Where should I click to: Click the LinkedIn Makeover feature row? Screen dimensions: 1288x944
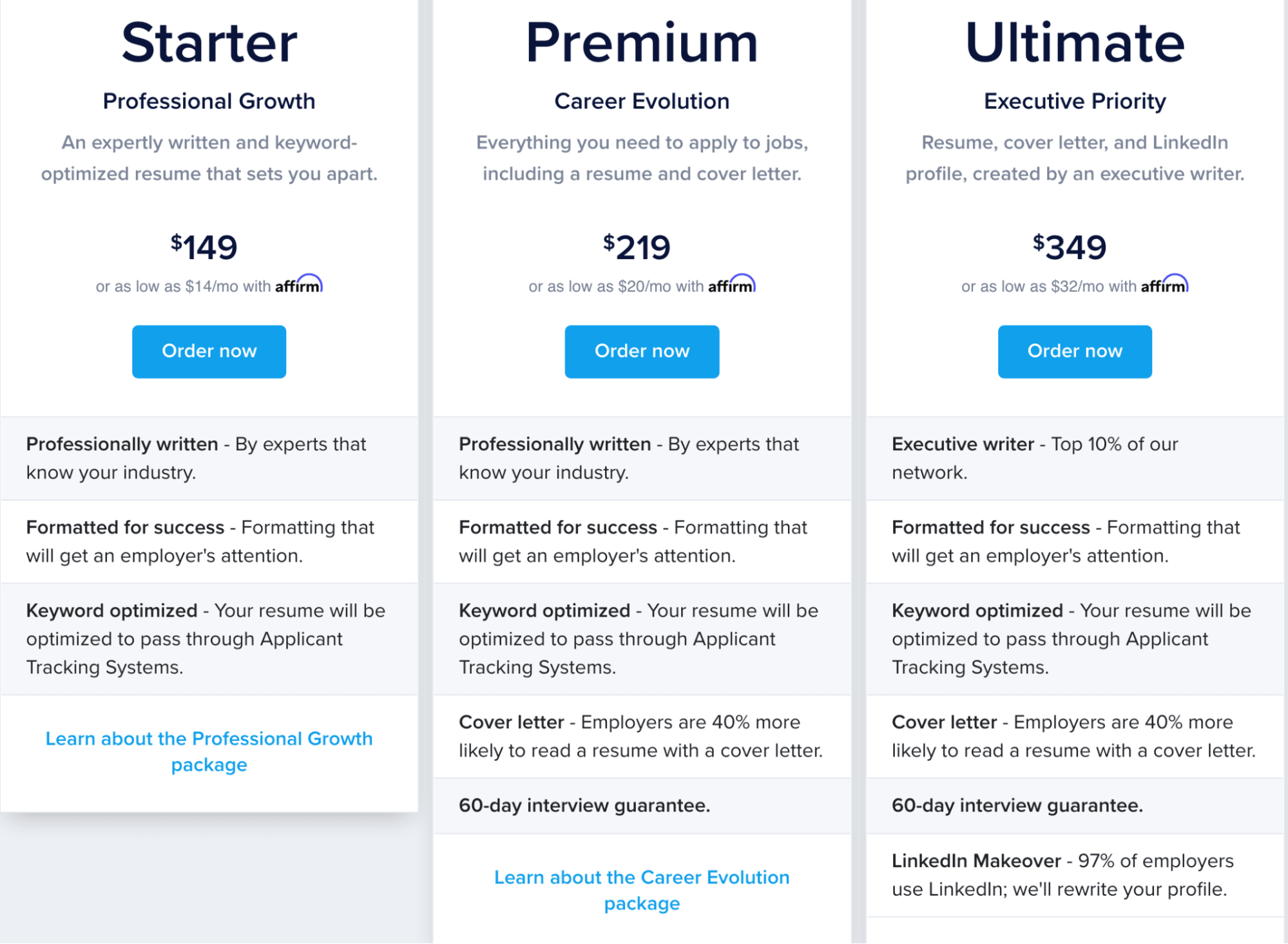click(x=1075, y=875)
